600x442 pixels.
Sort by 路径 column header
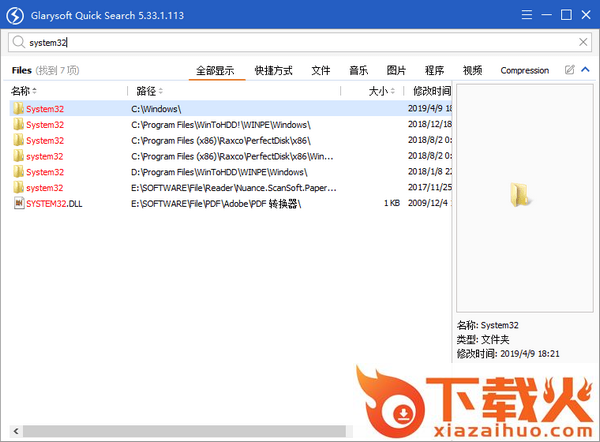(x=150, y=91)
